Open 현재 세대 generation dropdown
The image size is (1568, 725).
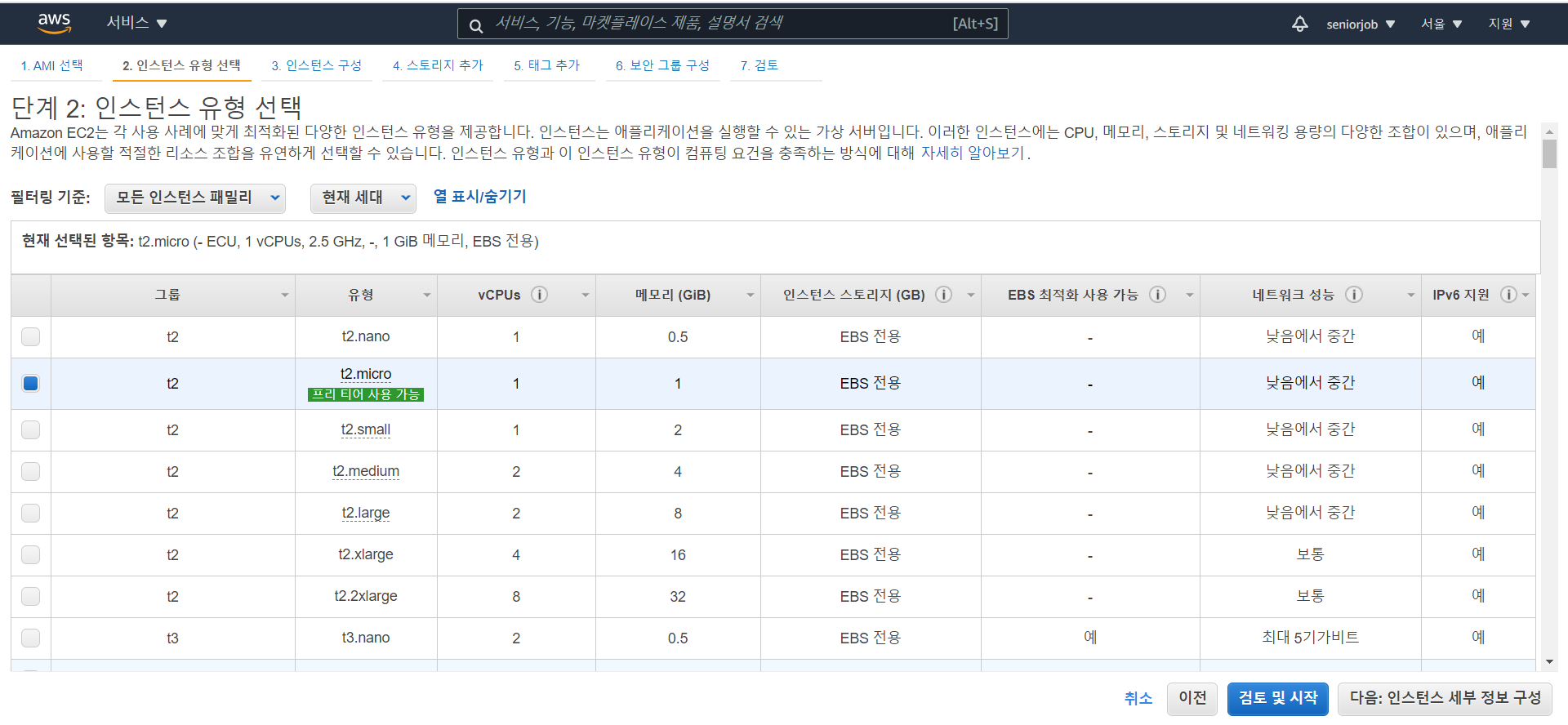[363, 198]
